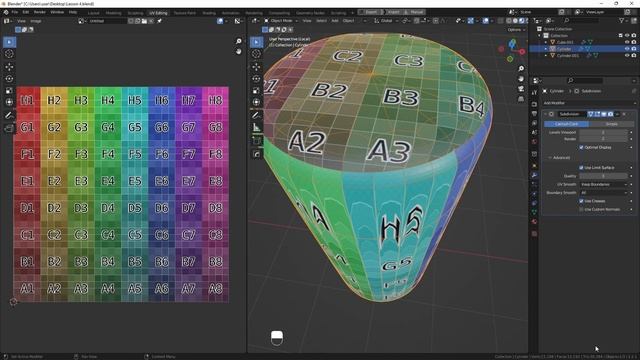This screenshot has width=640, height=360.
Task: Switch to the Layout workspace tab
Action: (x=93, y=13)
